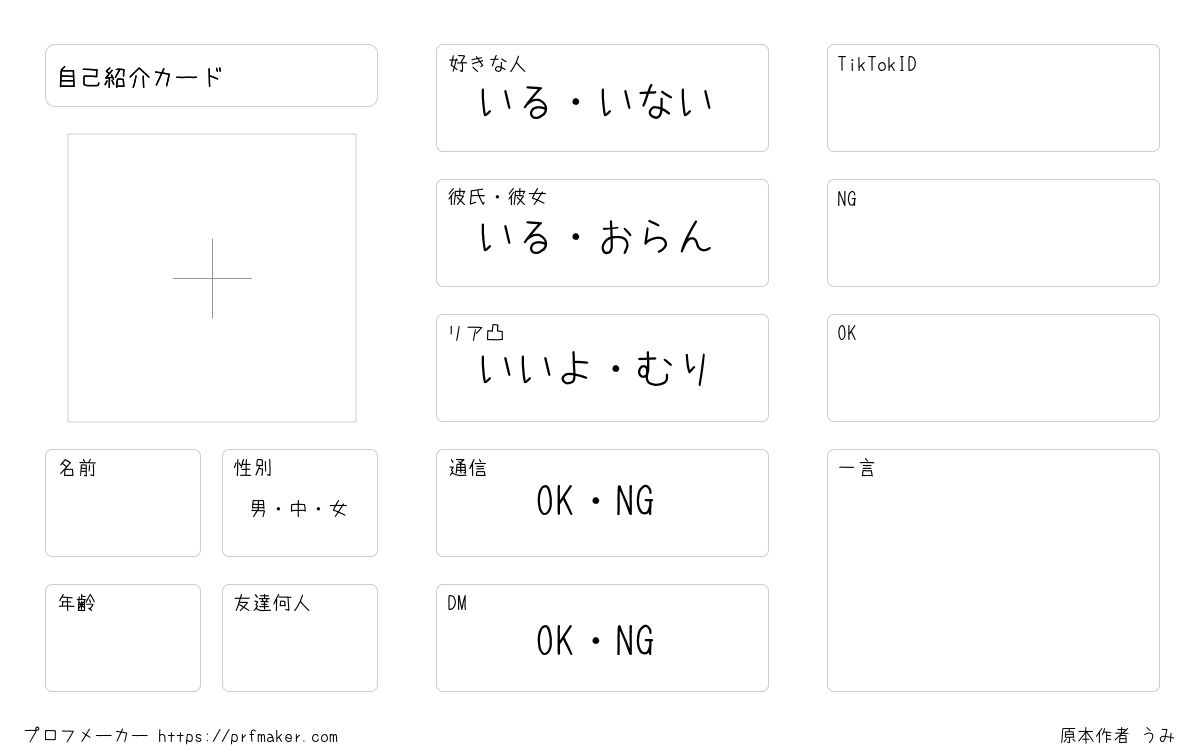Click the 原本作者 うみ credit text

pos(1117,736)
